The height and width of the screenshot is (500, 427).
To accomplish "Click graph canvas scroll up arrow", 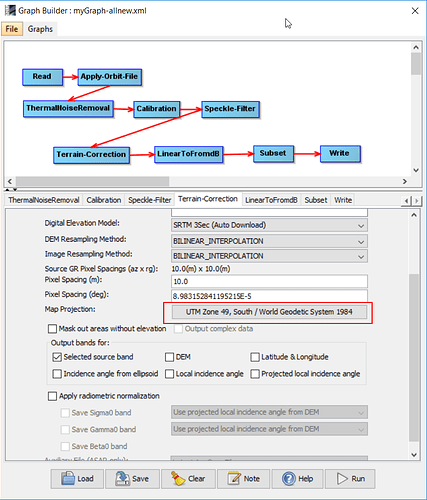I will point(416,48).
